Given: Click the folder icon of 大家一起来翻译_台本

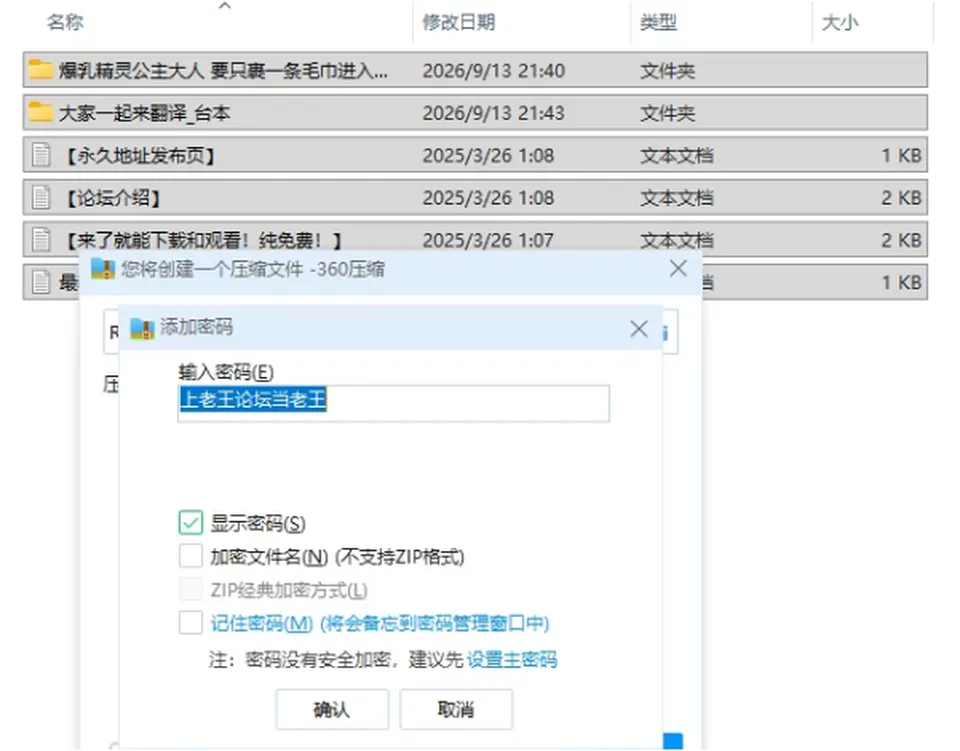Looking at the screenshot, I should (x=40, y=112).
